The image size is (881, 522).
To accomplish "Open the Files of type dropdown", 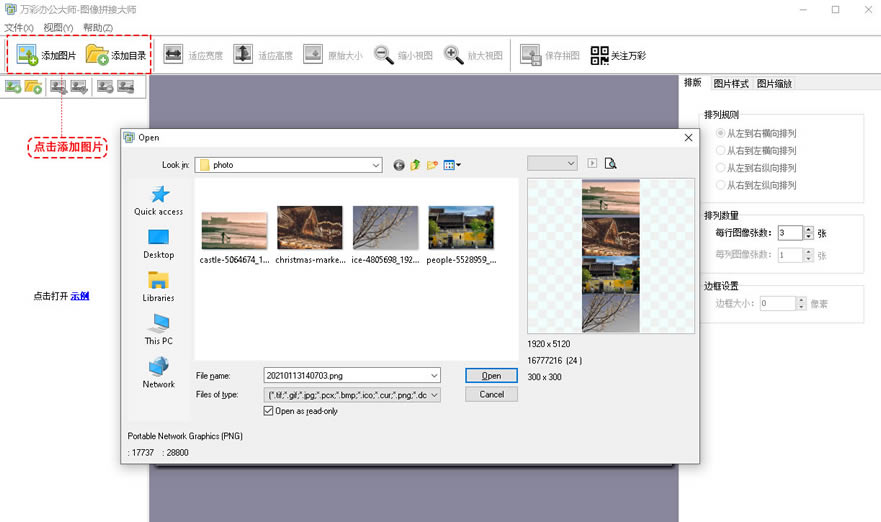I will 433,394.
